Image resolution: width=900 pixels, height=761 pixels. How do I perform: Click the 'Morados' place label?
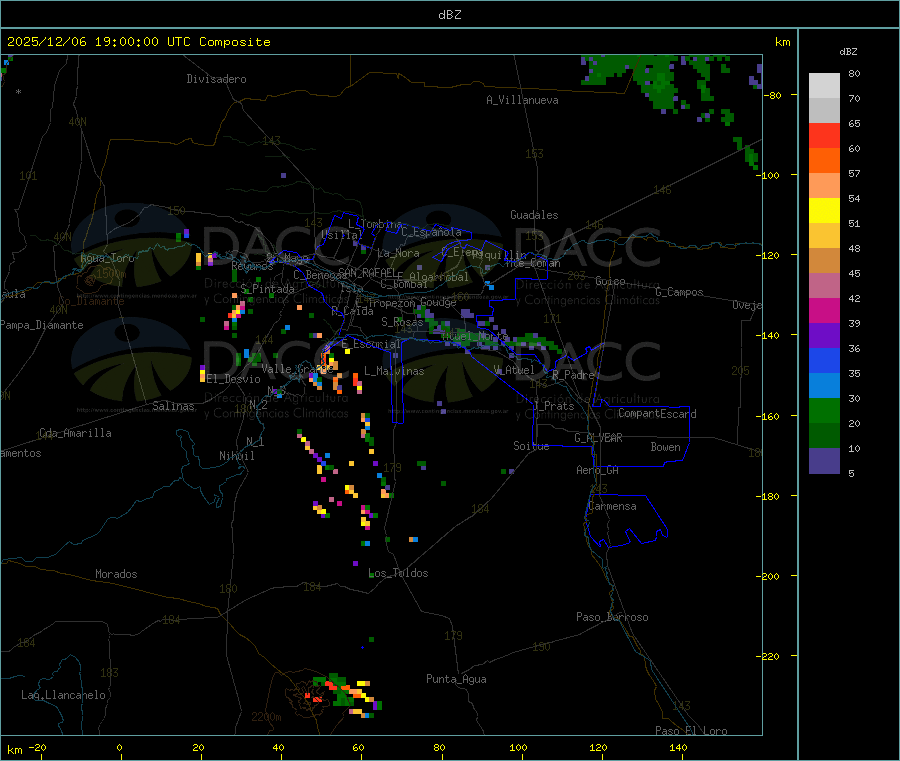116,574
